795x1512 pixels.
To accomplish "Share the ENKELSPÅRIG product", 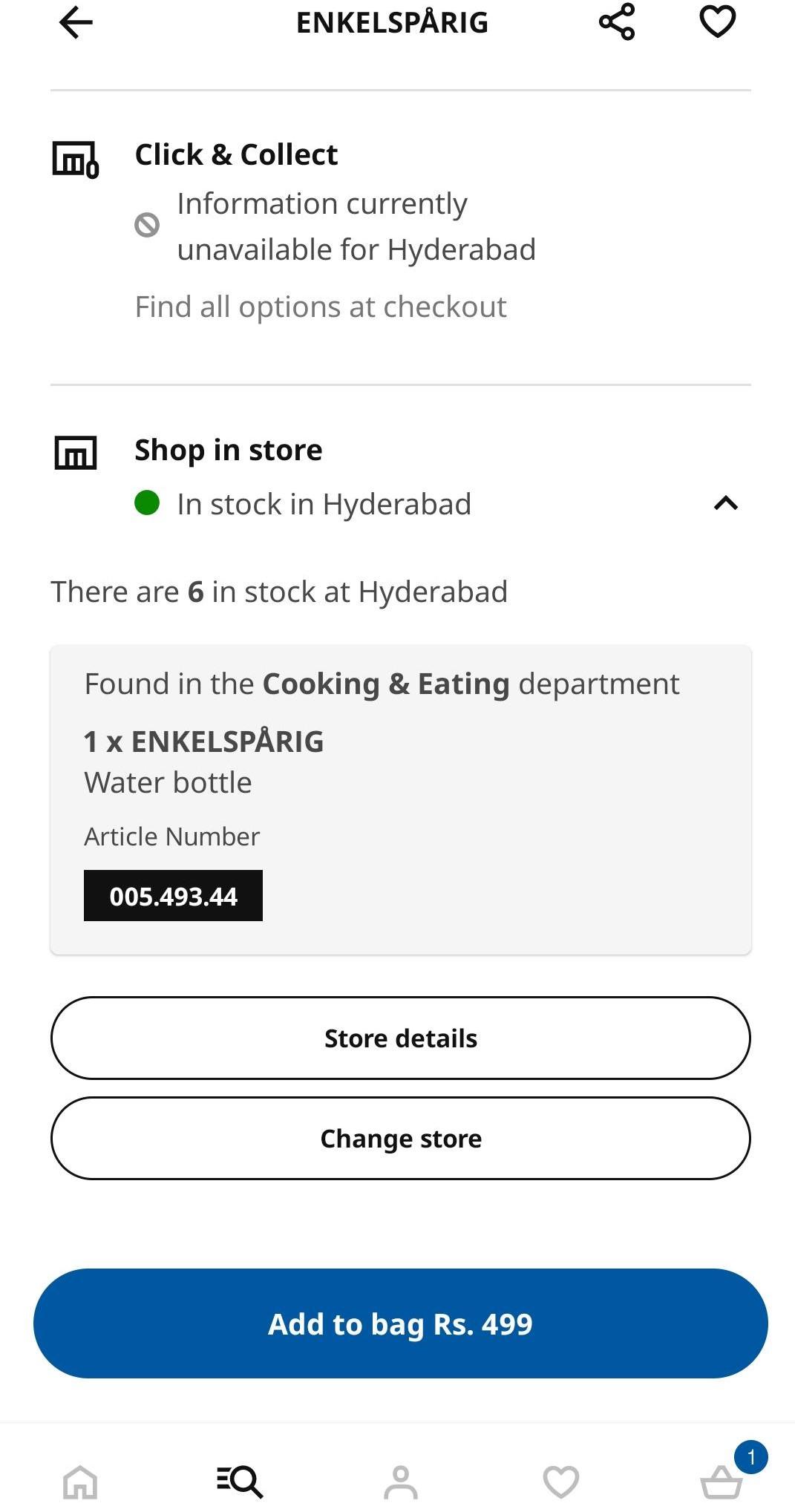I will pos(617,22).
